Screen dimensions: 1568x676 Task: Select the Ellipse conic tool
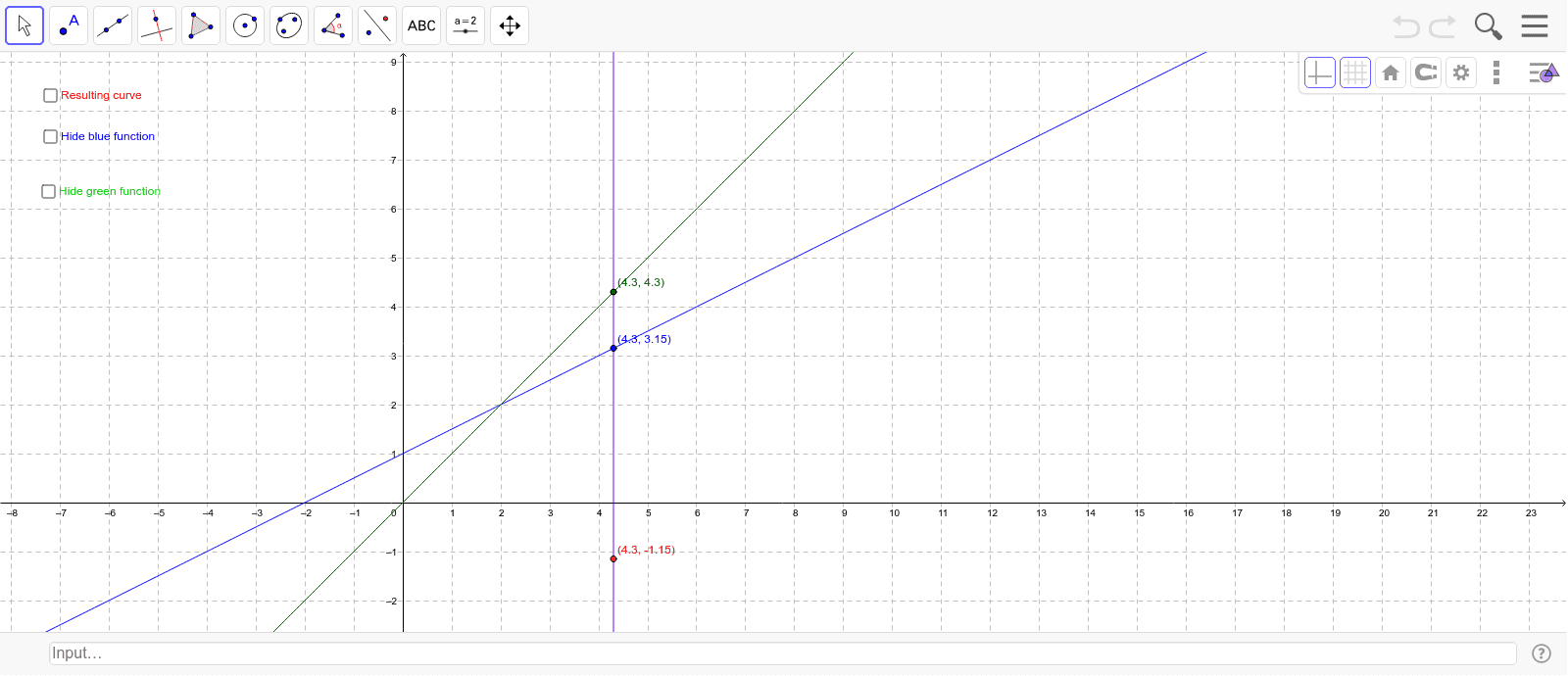click(289, 25)
